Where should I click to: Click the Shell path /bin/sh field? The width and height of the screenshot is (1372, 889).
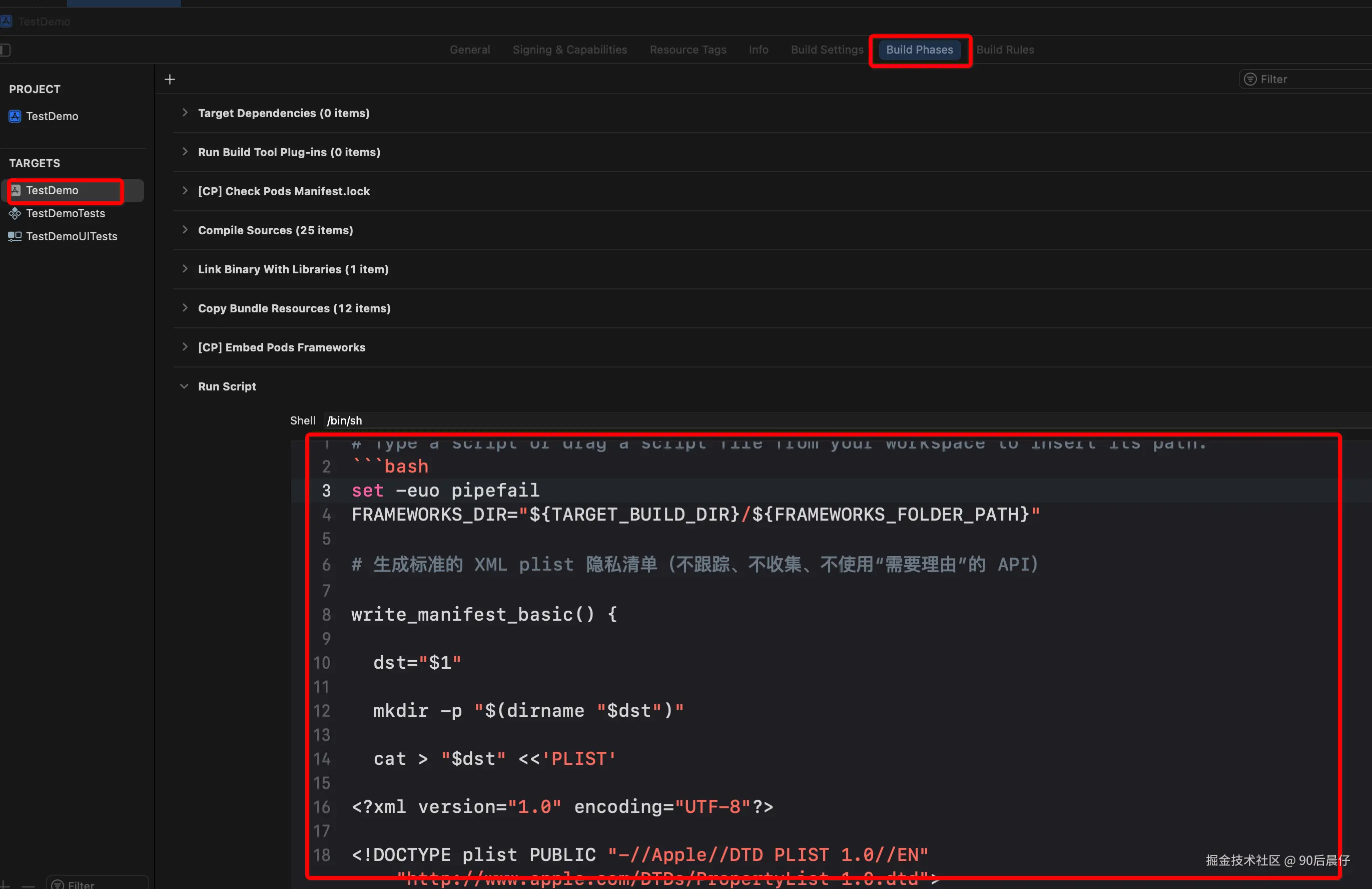click(x=344, y=420)
